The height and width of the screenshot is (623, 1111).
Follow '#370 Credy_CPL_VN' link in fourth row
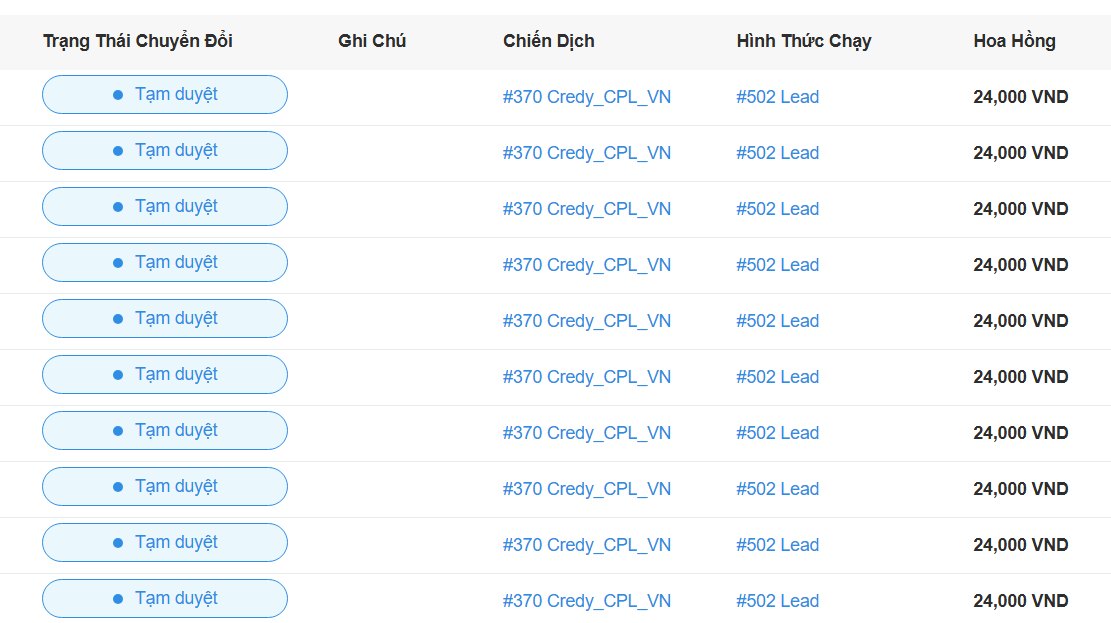pos(586,265)
